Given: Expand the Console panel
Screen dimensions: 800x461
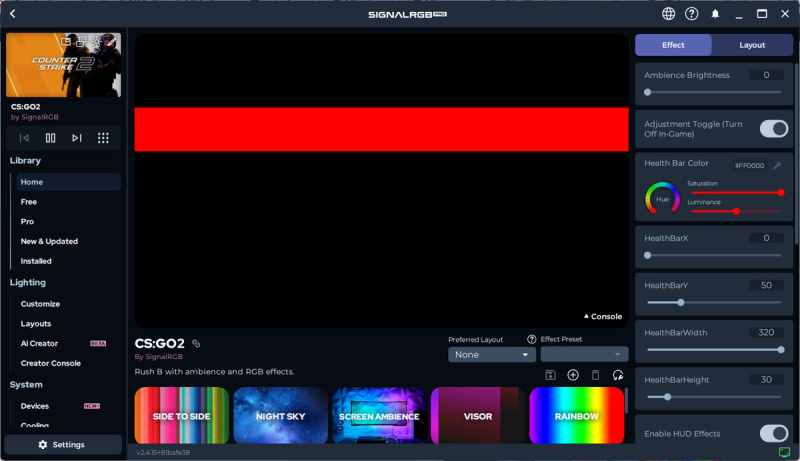Looking at the screenshot, I should point(603,316).
